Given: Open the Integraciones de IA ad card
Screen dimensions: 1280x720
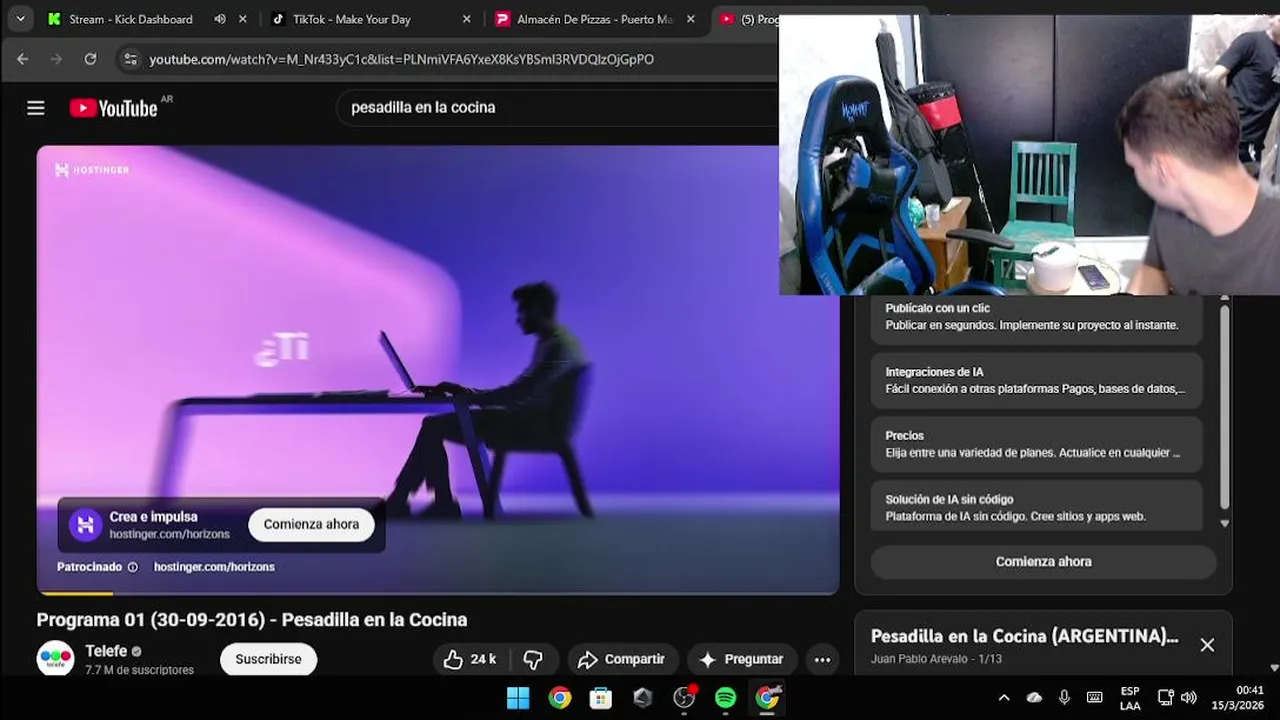Looking at the screenshot, I should [1037, 380].
